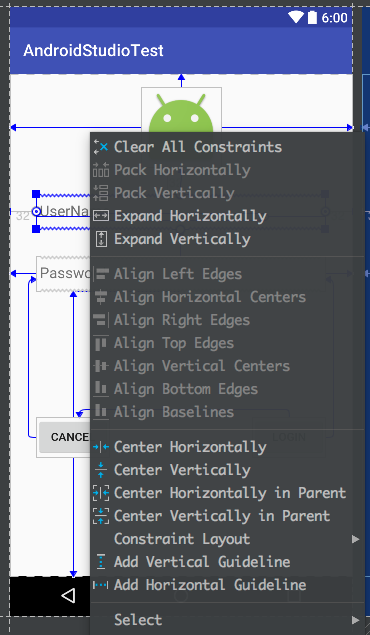Expand the Constraint Layout submenu arrow
This screenshot has width=370, height=635.
(355, 539)
